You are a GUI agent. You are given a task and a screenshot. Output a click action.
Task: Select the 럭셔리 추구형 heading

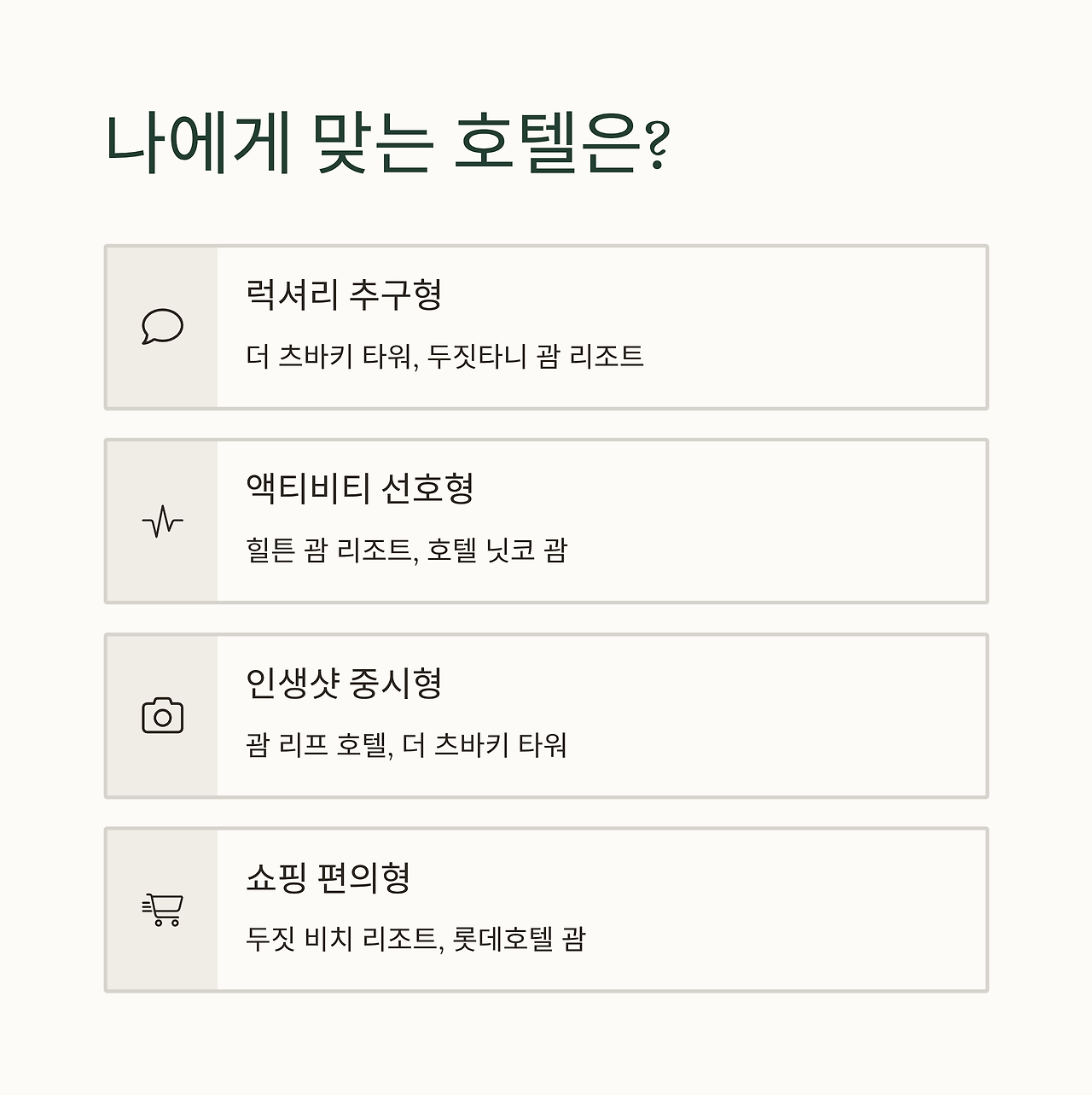pyautogui.click(x=344, y=295)
